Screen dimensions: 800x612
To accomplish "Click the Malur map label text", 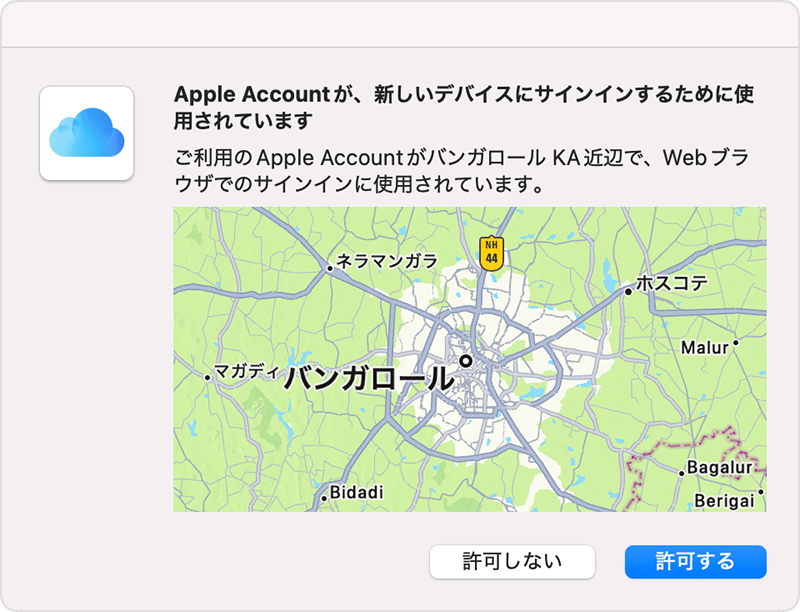I will tap(705, 348).
